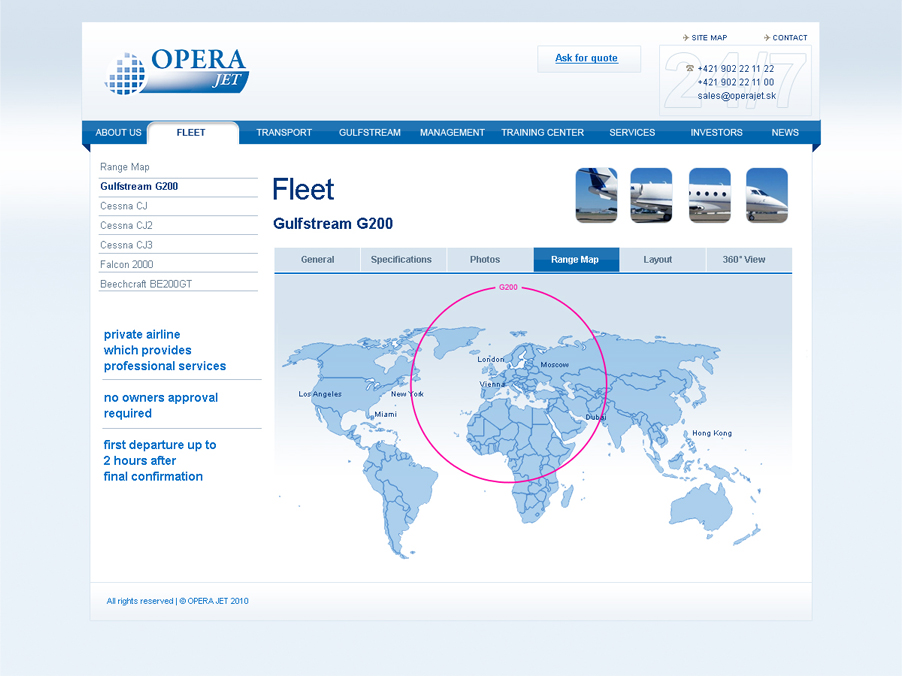
Task: Click the Fleet page heading
Action: point(303,189)
